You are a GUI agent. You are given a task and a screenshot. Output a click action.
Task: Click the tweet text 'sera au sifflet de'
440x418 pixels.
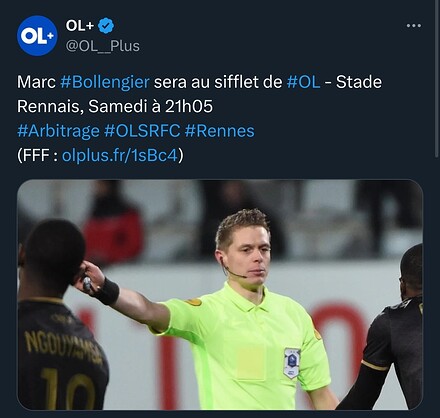(218, 82)
